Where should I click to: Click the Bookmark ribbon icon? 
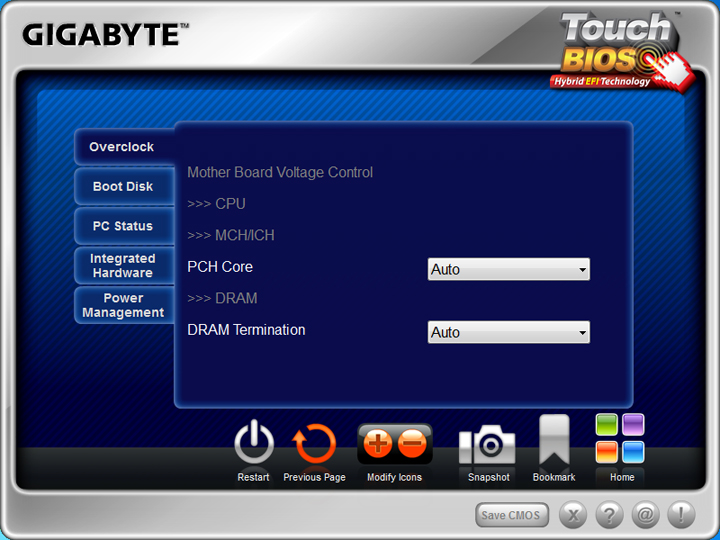coord(553,441)
